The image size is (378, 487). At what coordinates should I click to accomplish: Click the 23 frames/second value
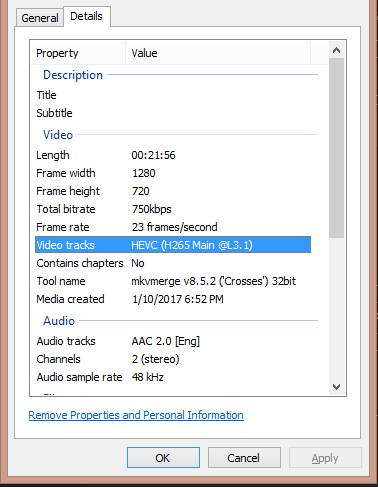[174, 227]
